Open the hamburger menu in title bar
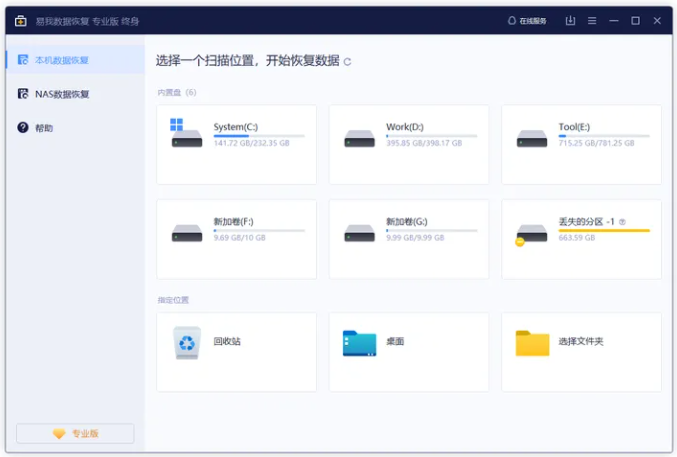 point(592,20)
